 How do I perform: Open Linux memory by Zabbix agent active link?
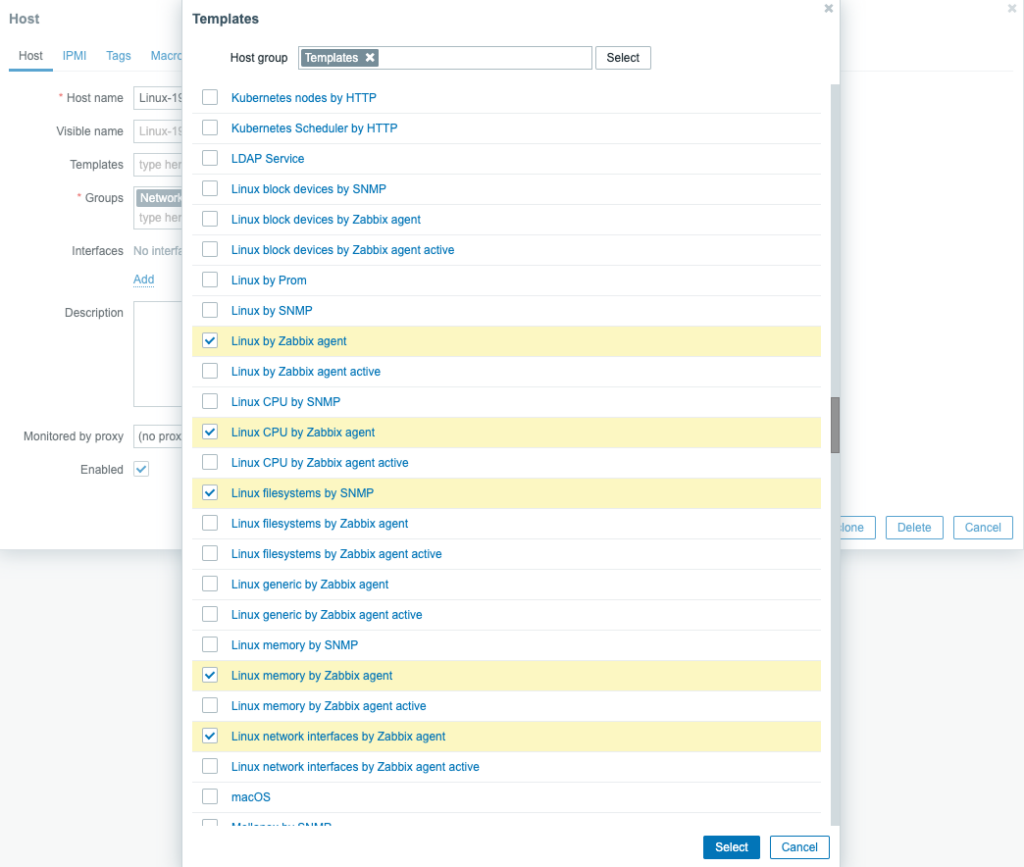328,706
